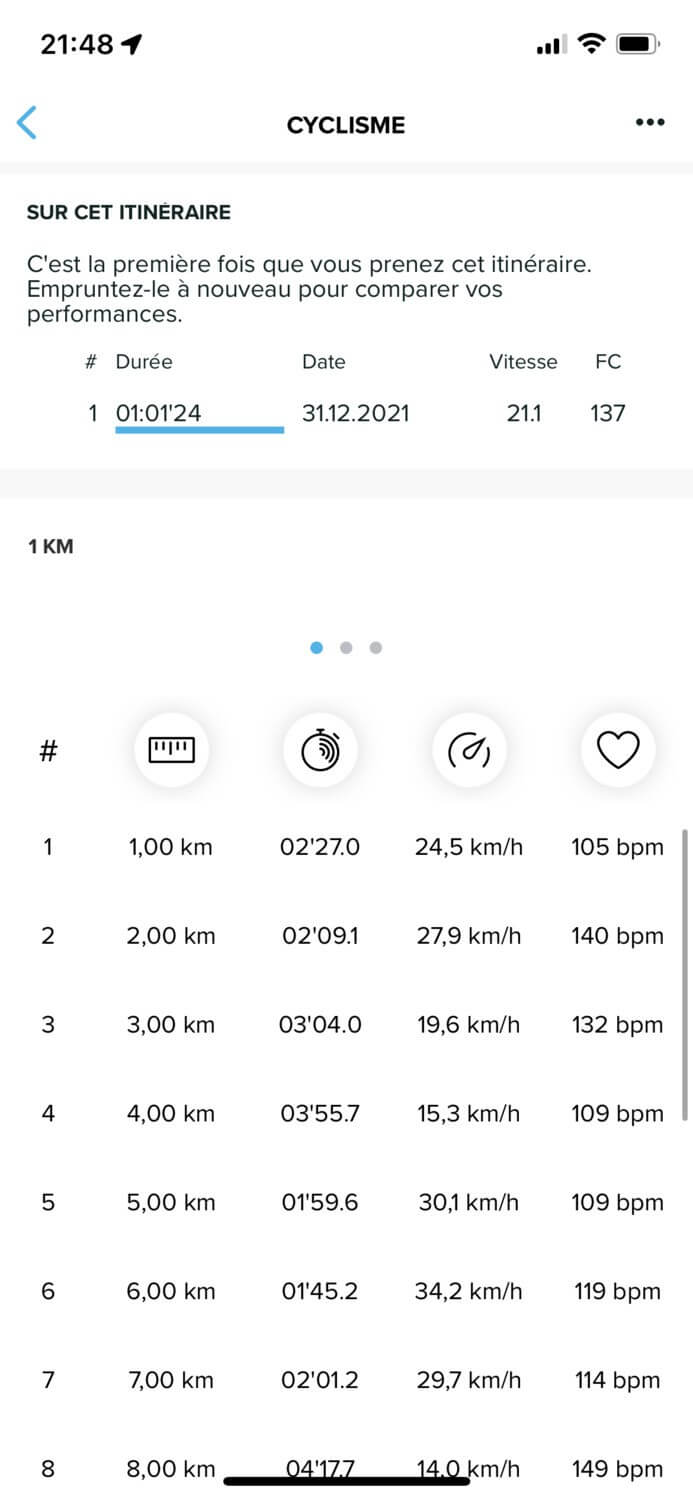Switch to the second page dot
The height and width of the screenshot is (1500, 693).
click(346, 647)
